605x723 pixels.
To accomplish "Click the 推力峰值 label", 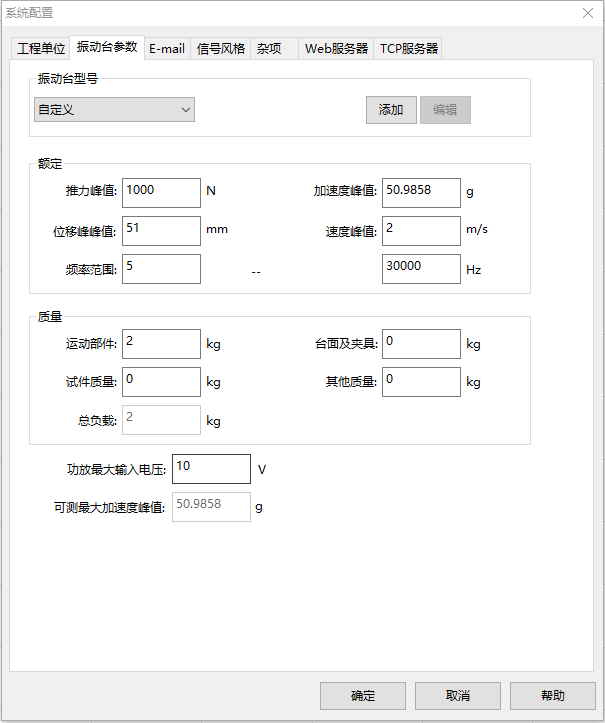I will 91,191.
